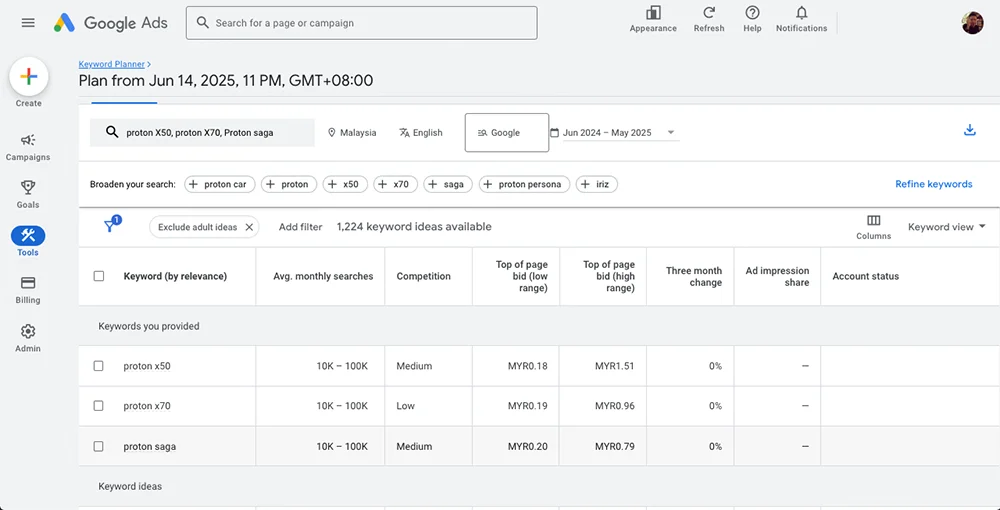This screenshot has width=1000, height=510.
Task: Remove the Exclude adult ideas filter
Action: pyautogui.click(x=249, y=227)
